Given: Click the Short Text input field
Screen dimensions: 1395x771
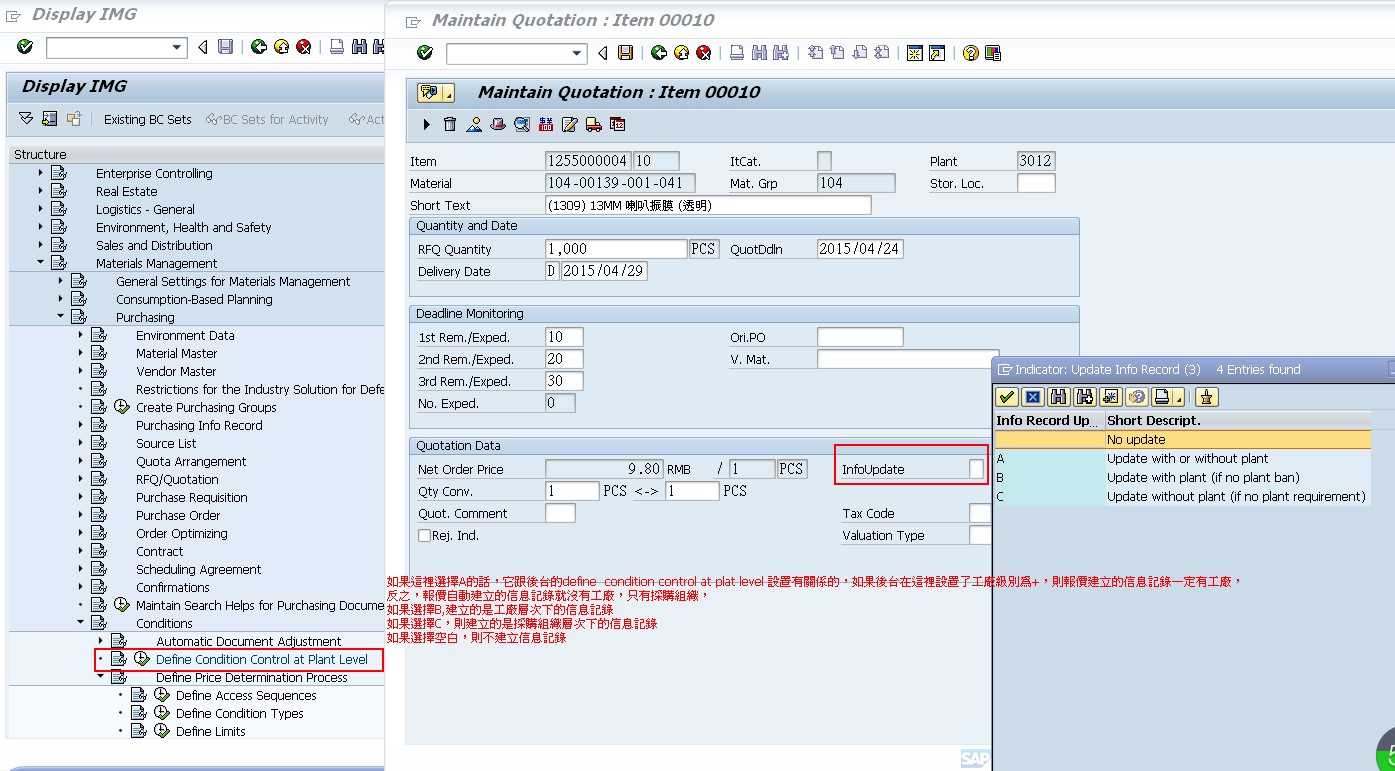Looking at the screenshot, I should pyautogui.click(x=708, y=205).
